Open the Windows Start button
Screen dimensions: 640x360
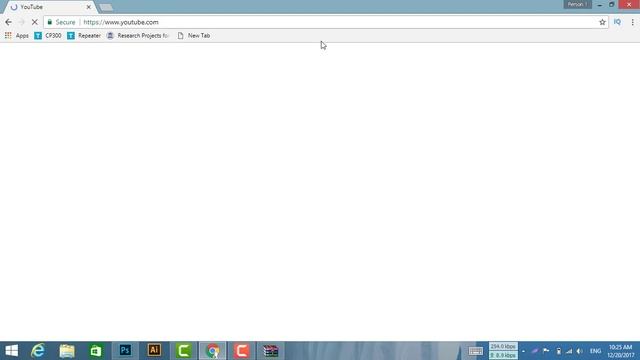click(x=11, y=351)
